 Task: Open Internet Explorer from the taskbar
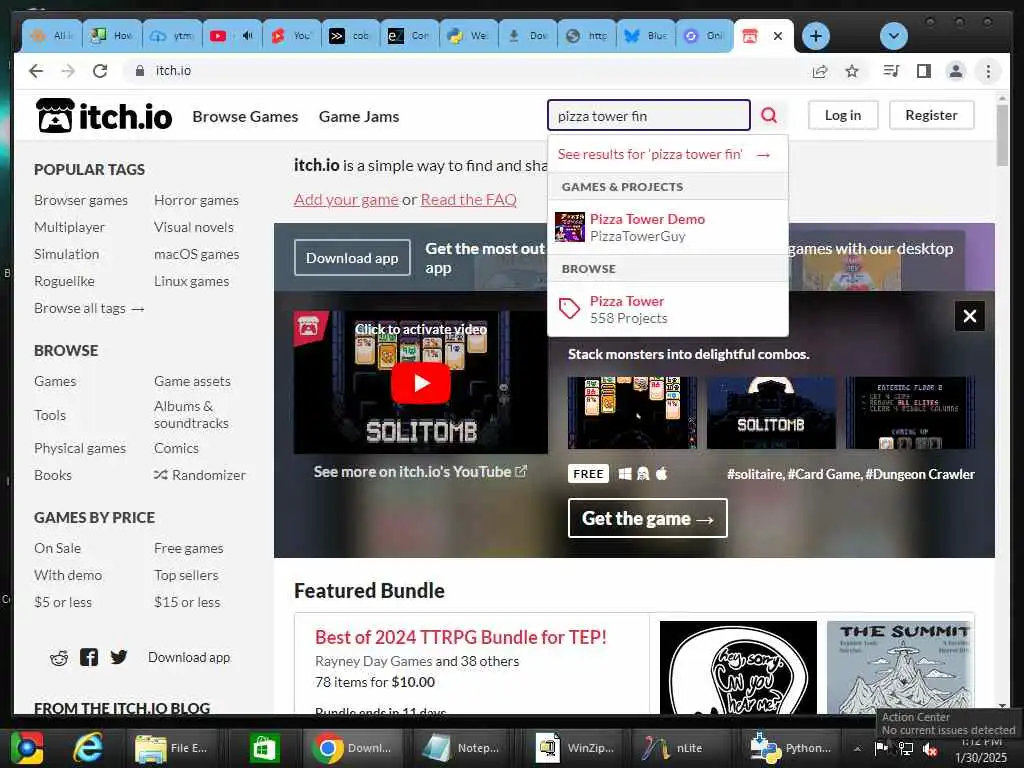(87, 748)
